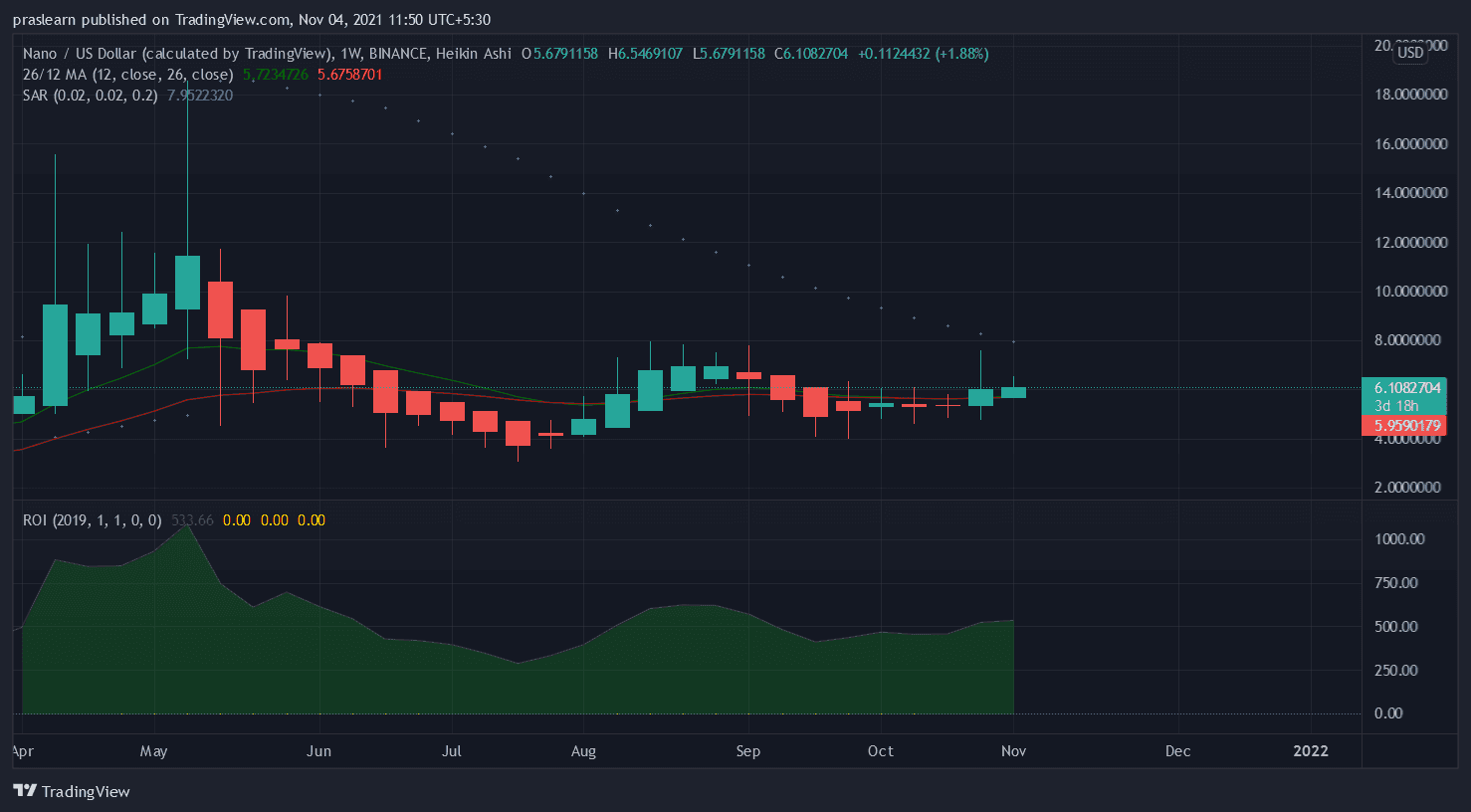The height and width of the screenshot is (812, 1471).
Task: Click the 1000.00 ROI axis label
Action: pos(1399,539)
